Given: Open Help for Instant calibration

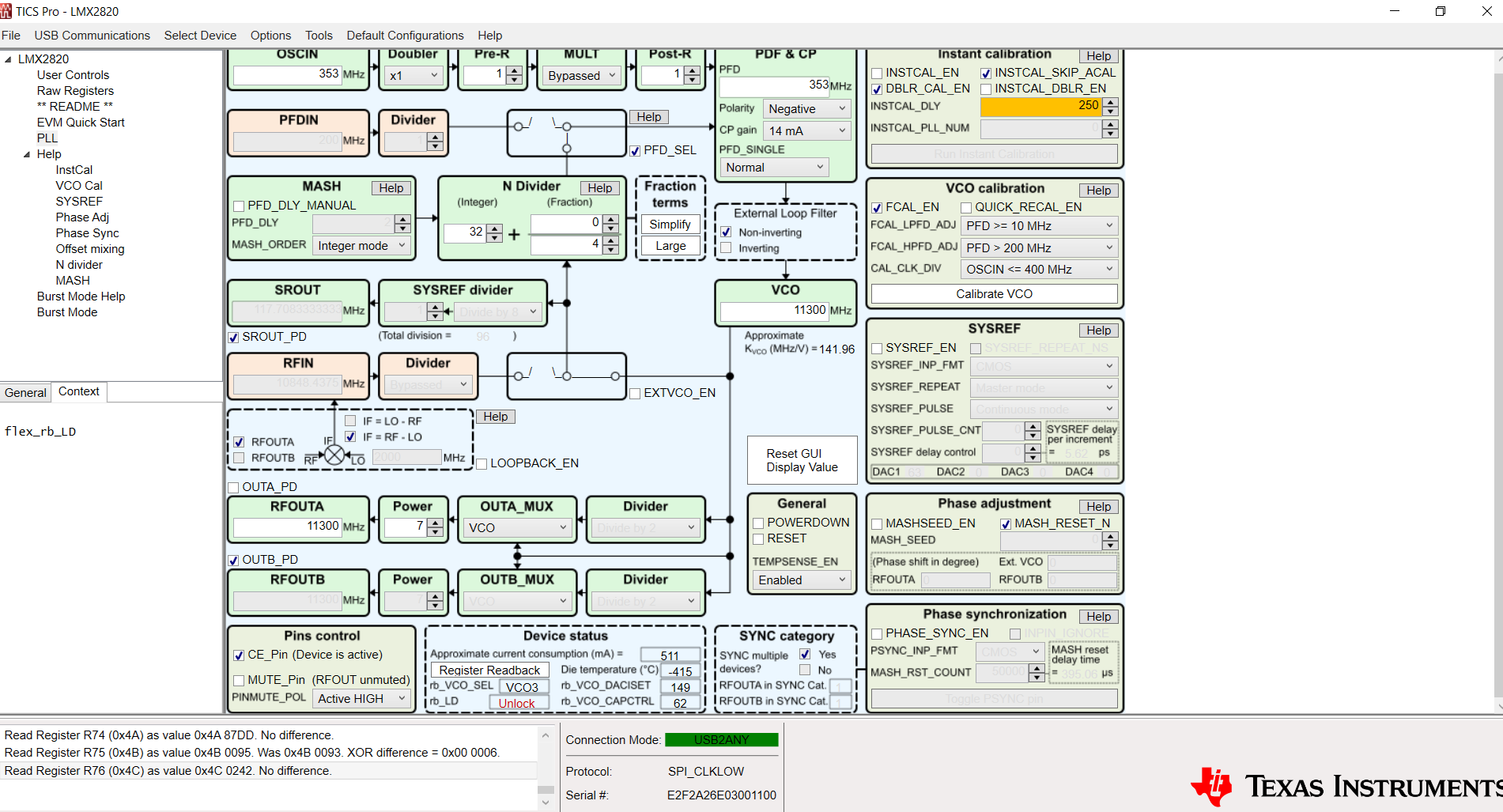Looking at the screenshot, I should pyautogui.click(x=1098, y=56).
